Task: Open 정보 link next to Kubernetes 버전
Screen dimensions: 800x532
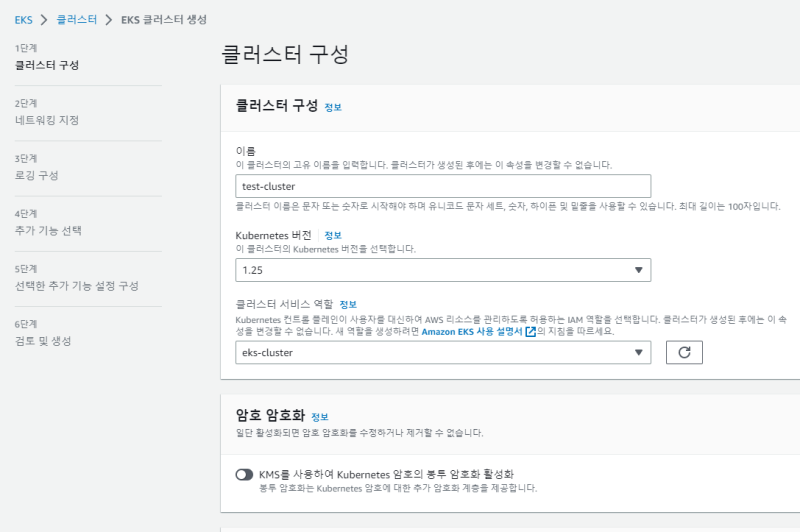Action: (333, 235)
